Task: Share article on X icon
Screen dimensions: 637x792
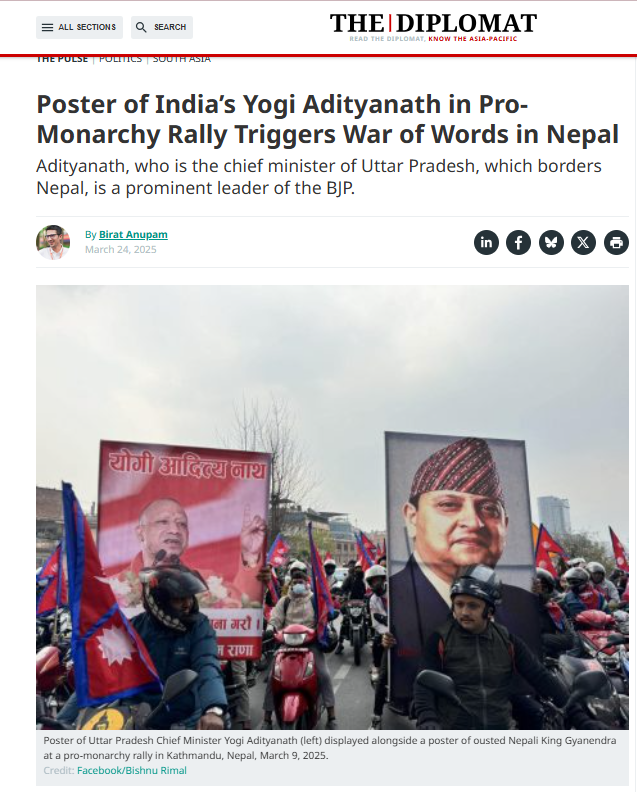Action: click(583, 242)
